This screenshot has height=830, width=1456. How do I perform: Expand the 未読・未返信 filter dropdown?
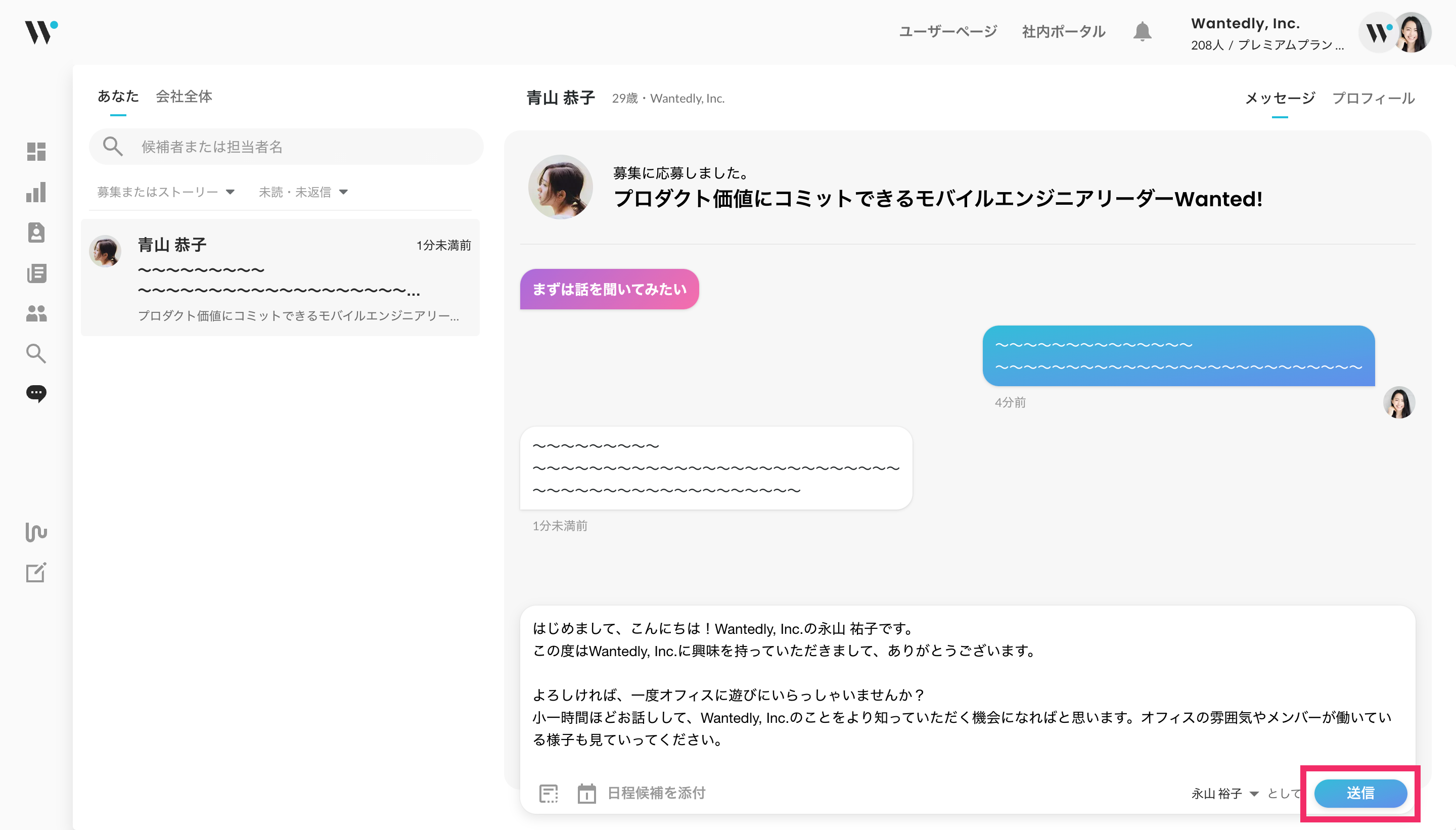[x=303, y=192]
